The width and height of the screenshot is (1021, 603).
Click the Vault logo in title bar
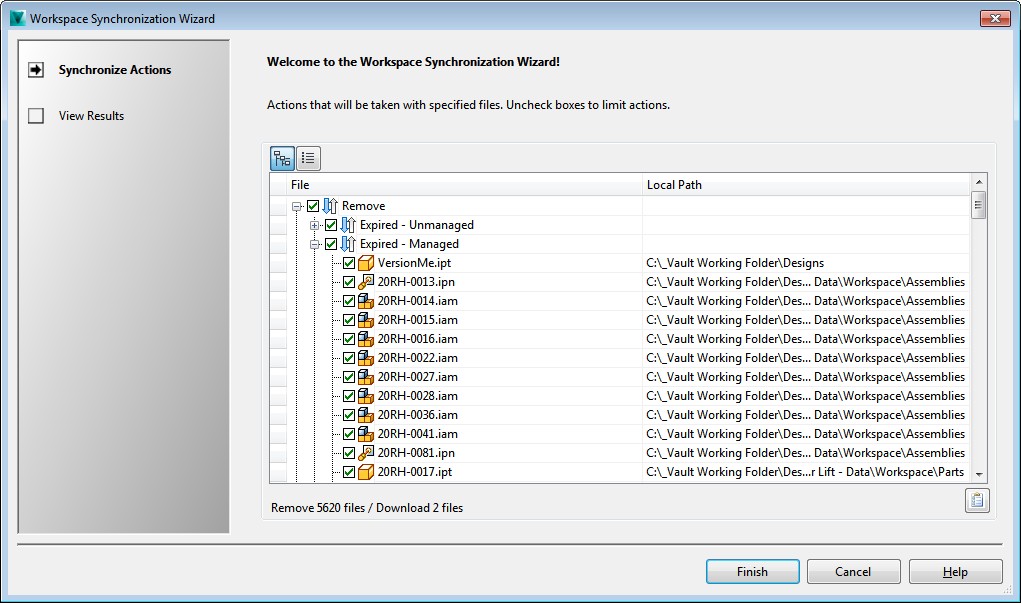18,18
